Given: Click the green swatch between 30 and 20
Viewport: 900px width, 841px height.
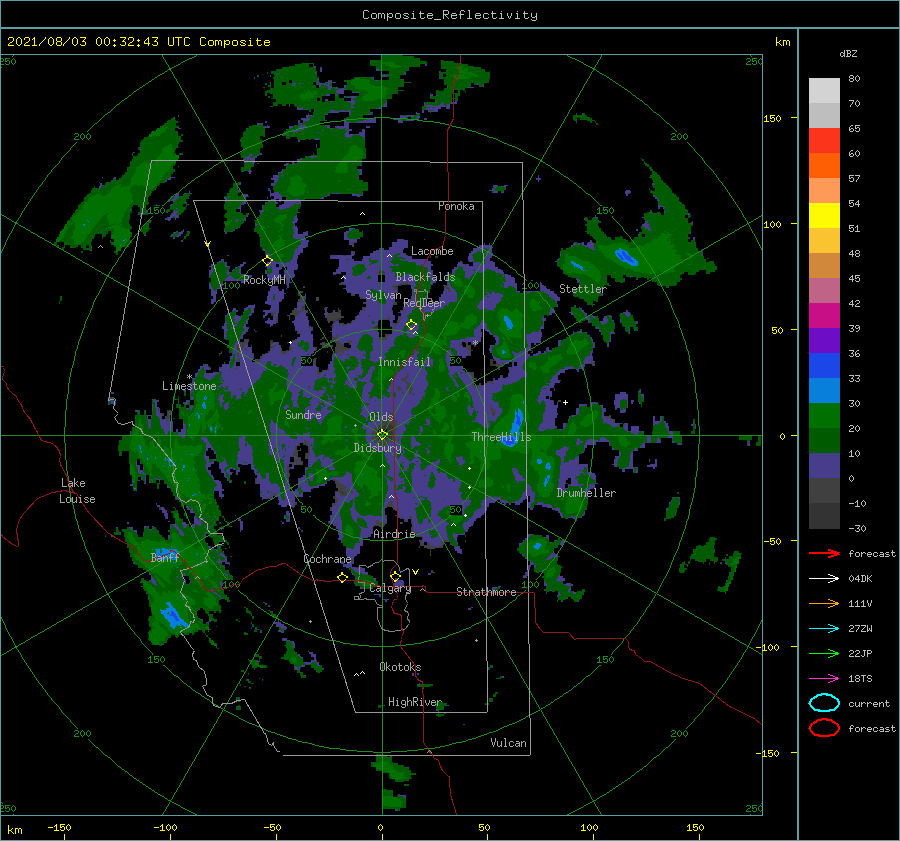Looking at the screenshot, I should click(x=824, y=416).
